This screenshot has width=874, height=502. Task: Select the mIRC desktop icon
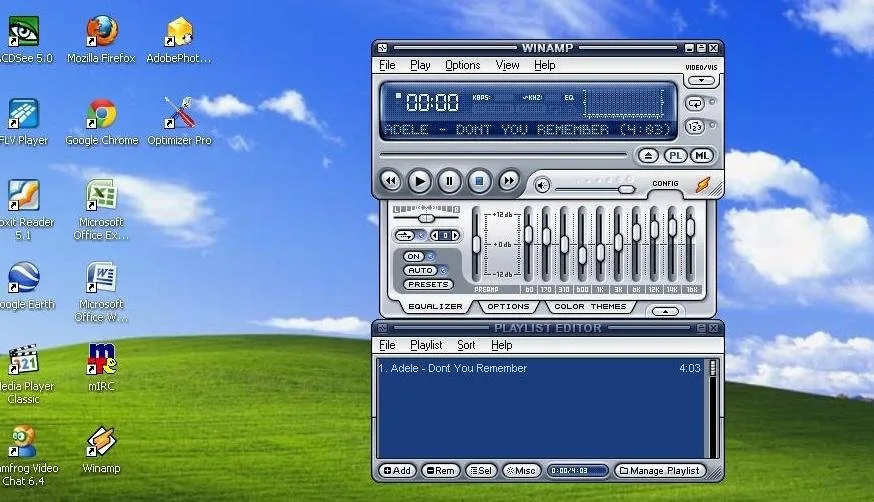(x=101, y=368)
